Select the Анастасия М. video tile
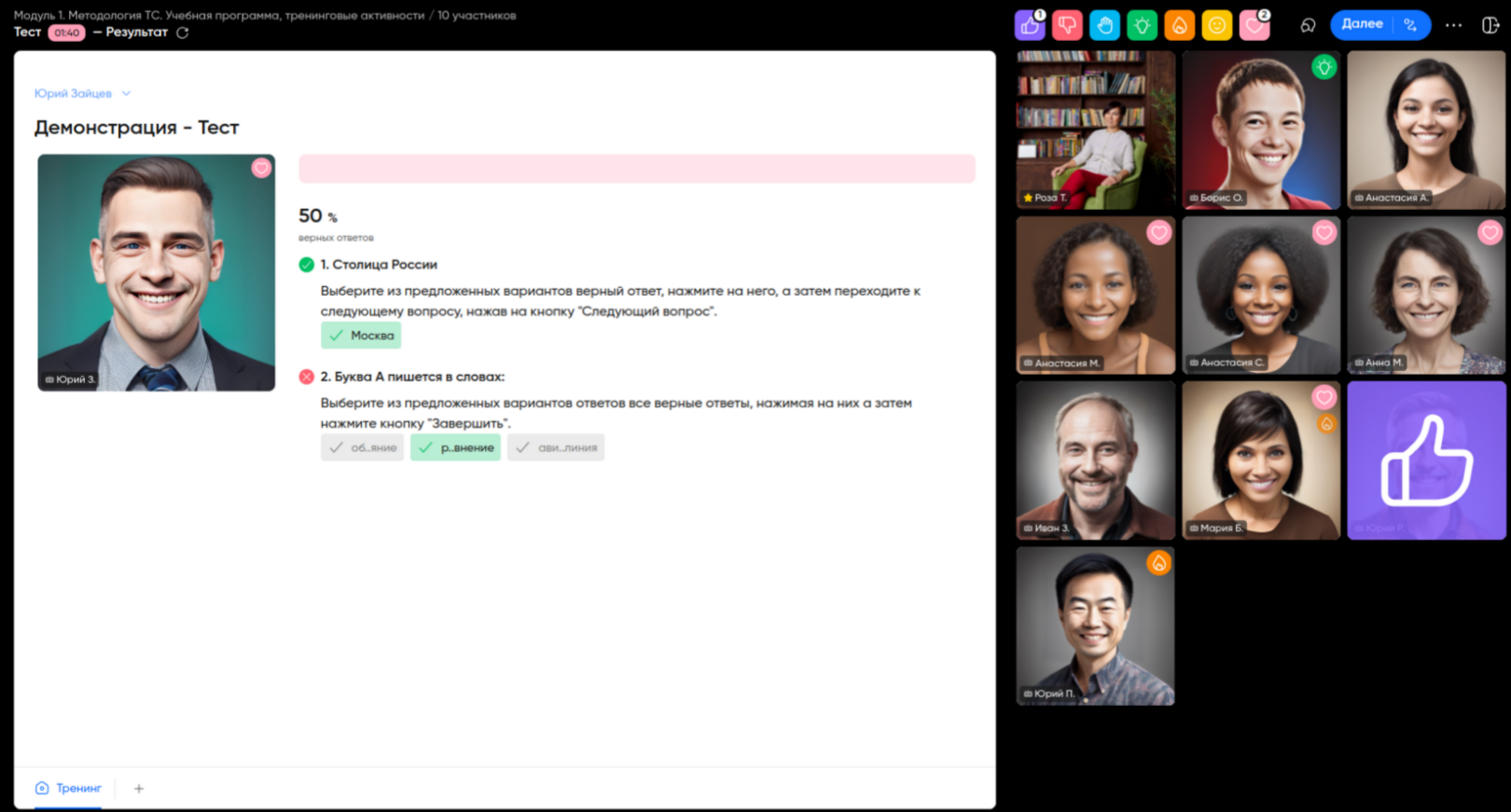The image size is (1511, 812). coord(1095,296)
